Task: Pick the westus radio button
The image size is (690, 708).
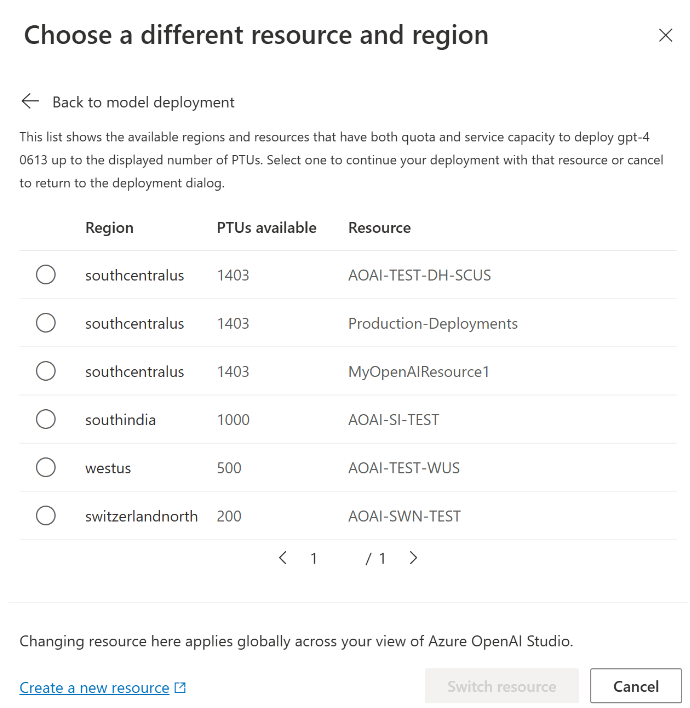Action: point(46,467)
